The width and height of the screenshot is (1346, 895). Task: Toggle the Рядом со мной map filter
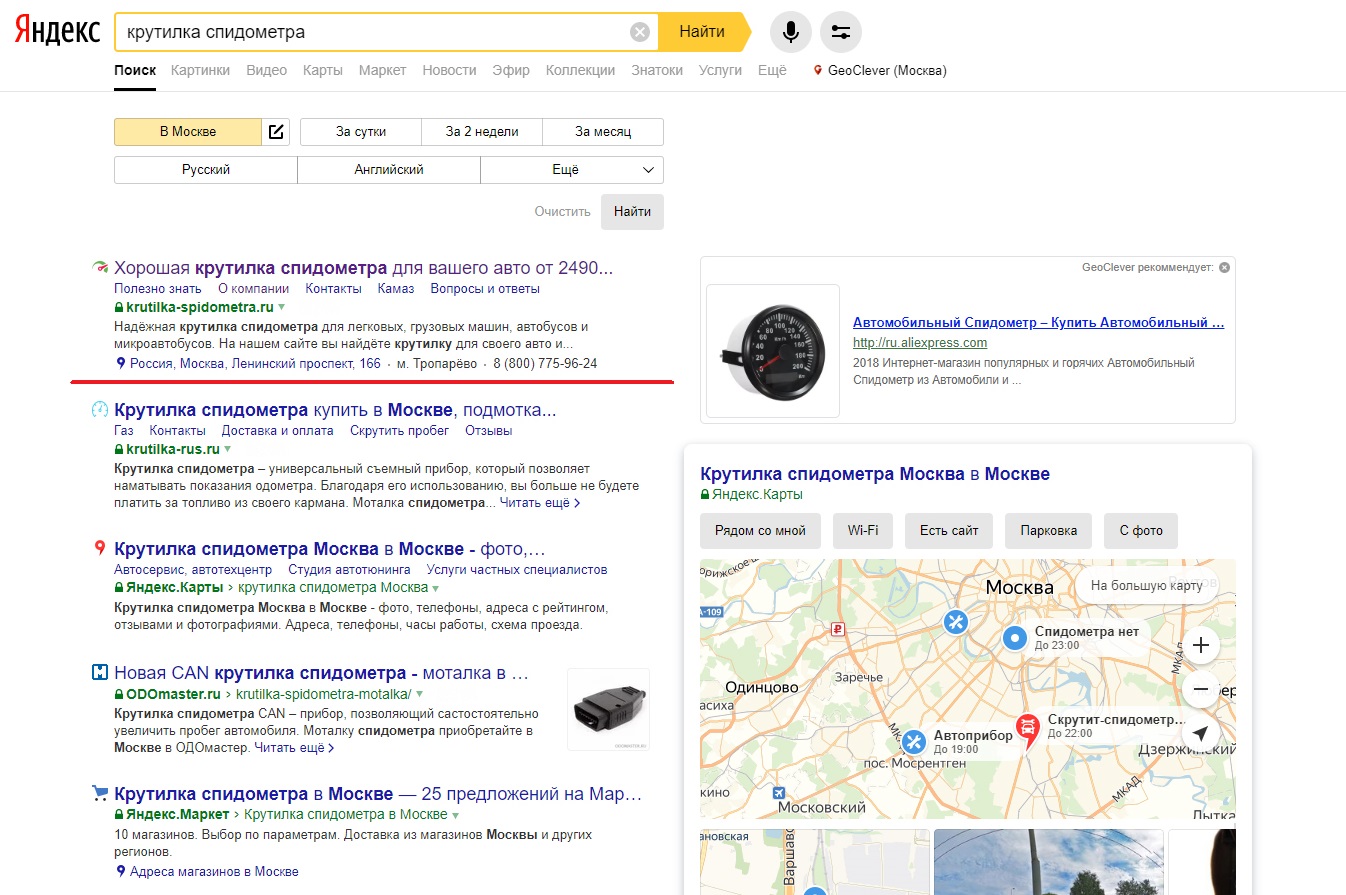pos(760,530)
